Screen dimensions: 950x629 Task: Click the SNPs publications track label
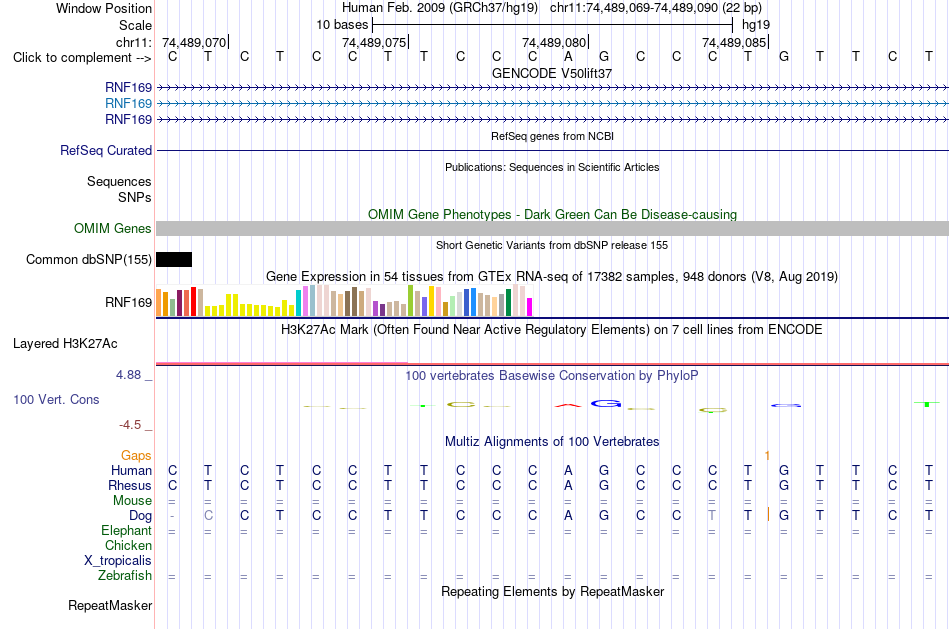point(135,198)
